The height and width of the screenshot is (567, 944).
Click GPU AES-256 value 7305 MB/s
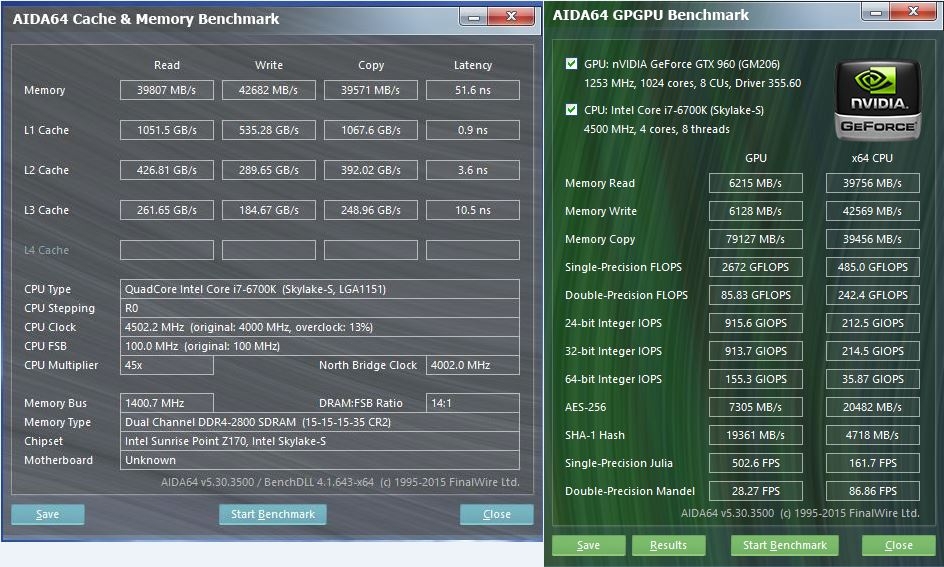tap(756, 407)
